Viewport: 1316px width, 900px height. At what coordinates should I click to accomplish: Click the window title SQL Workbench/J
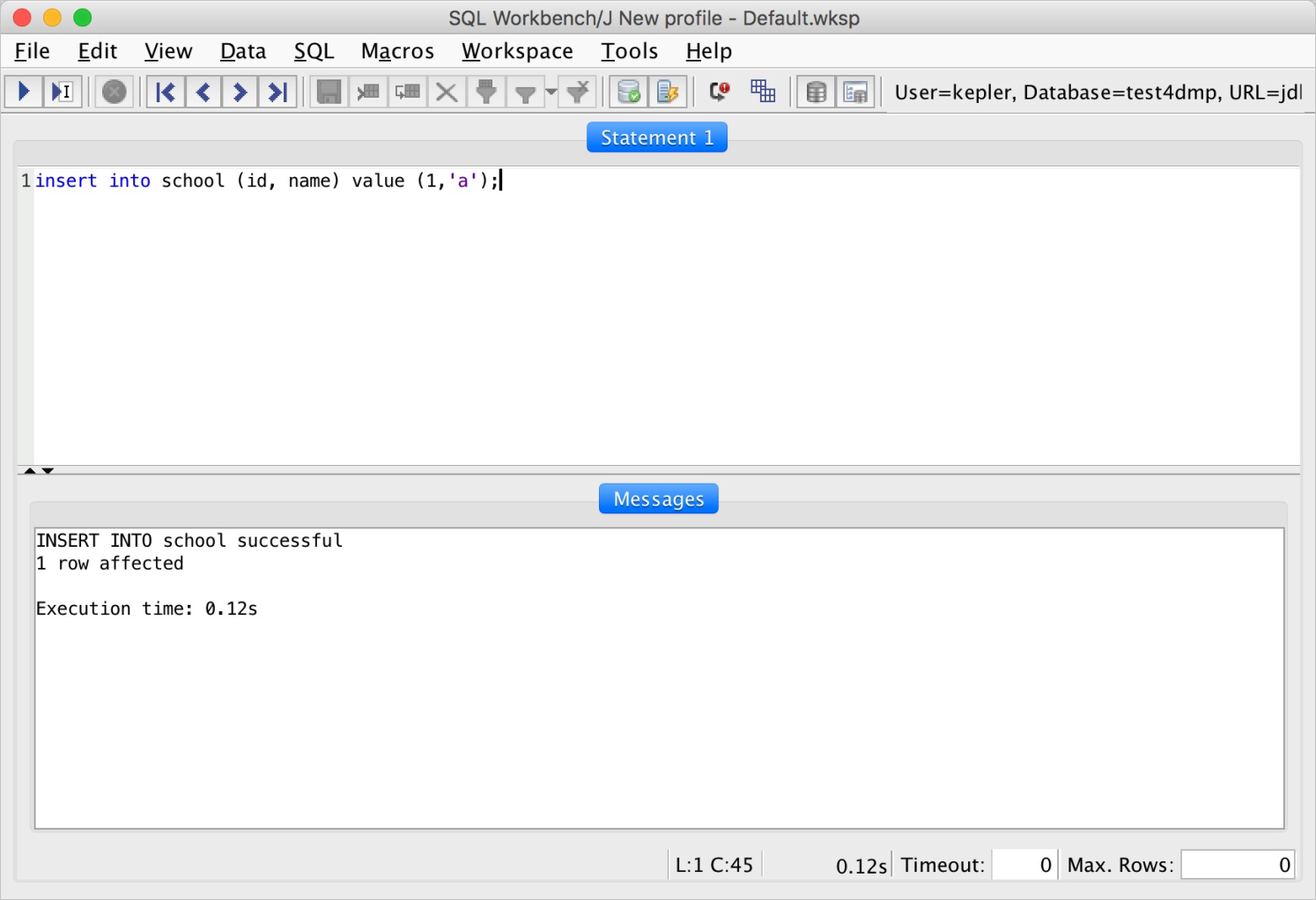click(x=654, y=18)
